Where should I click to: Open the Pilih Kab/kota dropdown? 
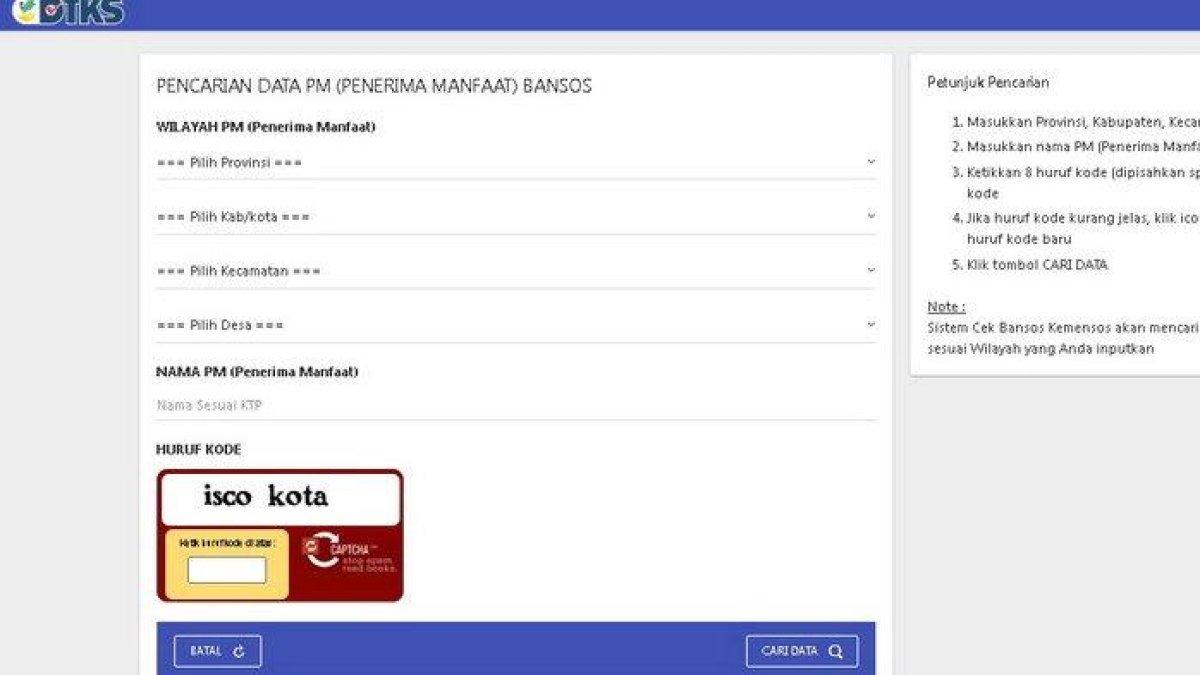point(400,215)
